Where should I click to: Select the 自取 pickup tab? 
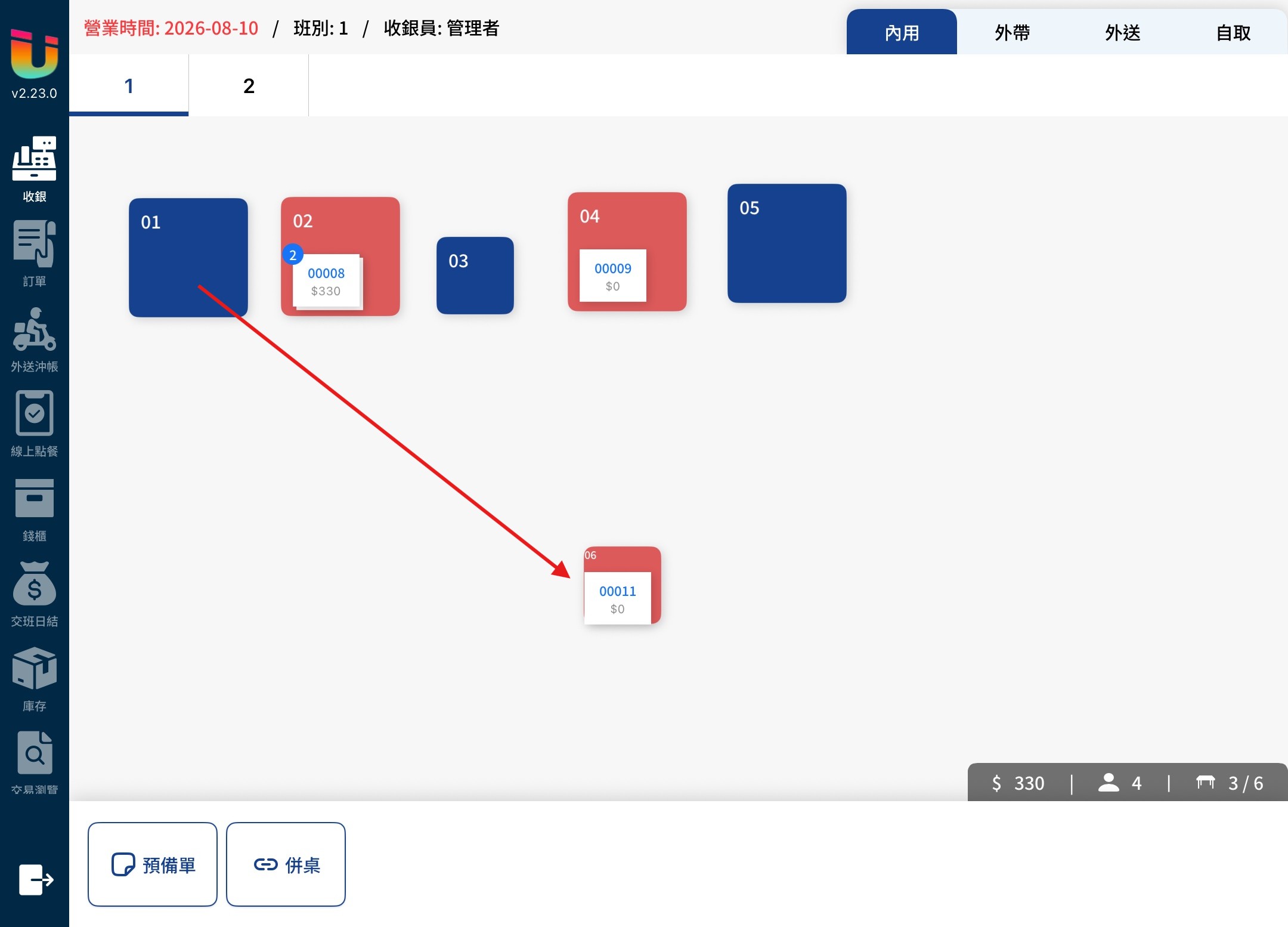coord(1233,32)
